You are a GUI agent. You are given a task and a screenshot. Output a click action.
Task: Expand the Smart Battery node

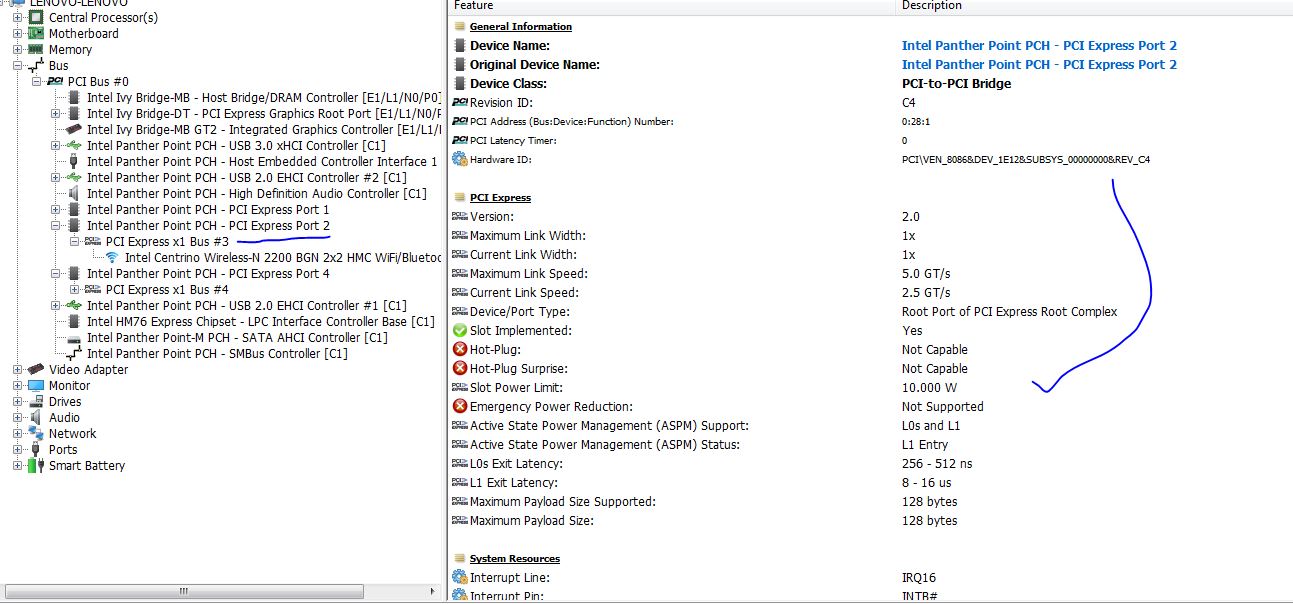click(17, 465)
